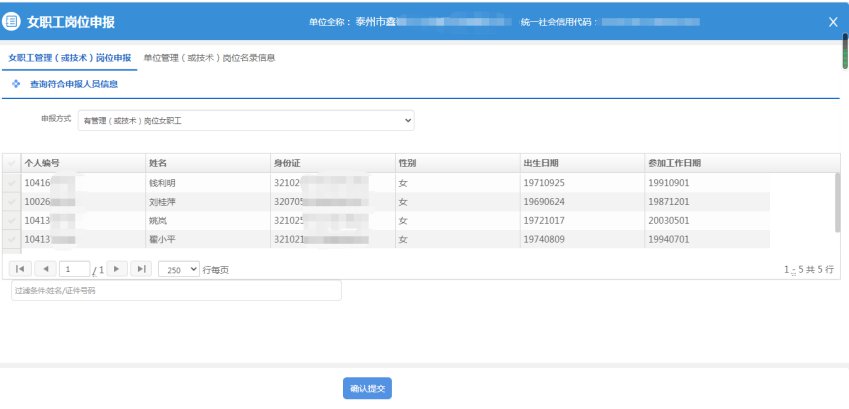Select the checkbox for 刘桂萍's row
Image resolution: width=849 pixels, height=409 pixels.
(x=11, y=202)
